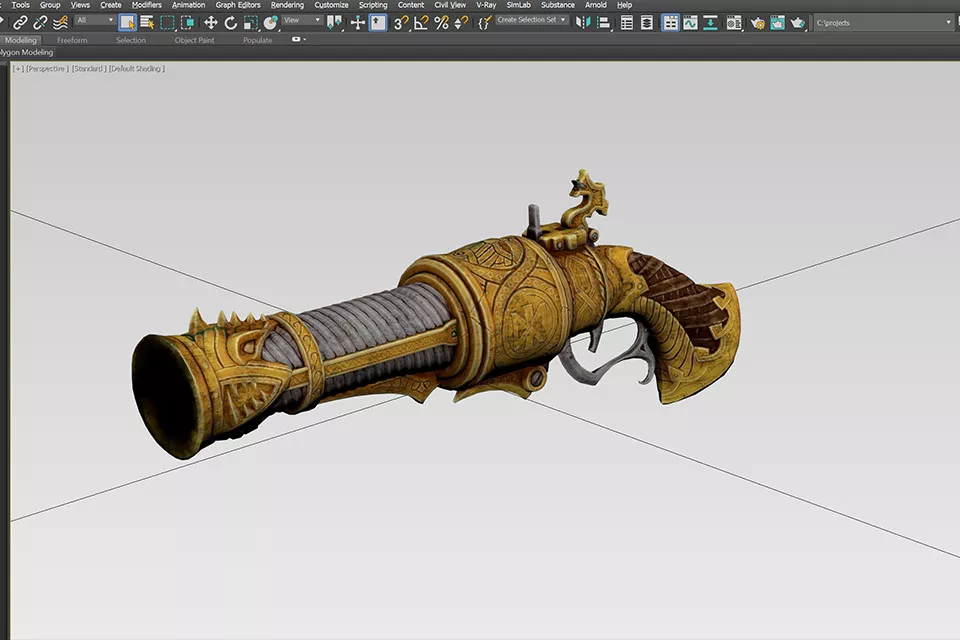Open the Graph Editors menu
Viewport: 960px width, 640px height.
point(238,5)
